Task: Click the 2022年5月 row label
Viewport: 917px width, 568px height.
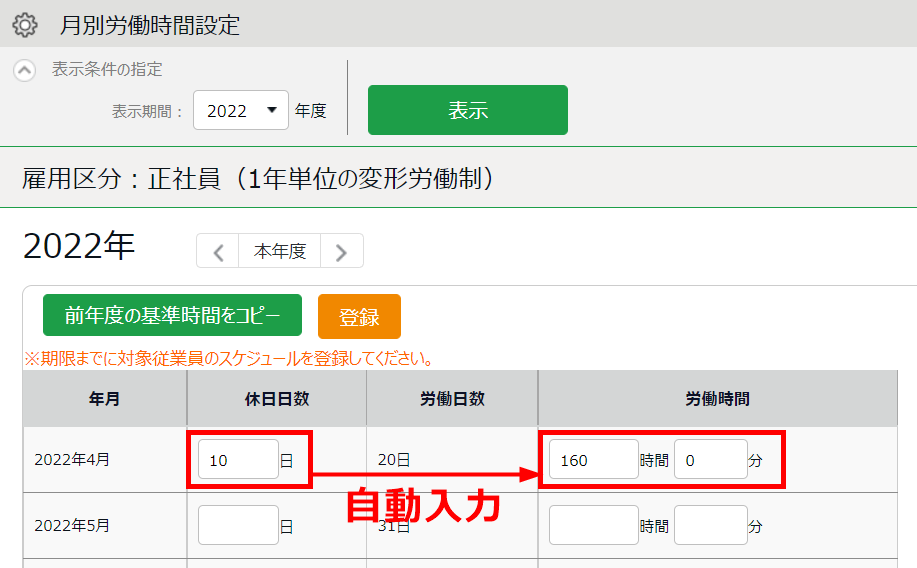Action: 72,525
